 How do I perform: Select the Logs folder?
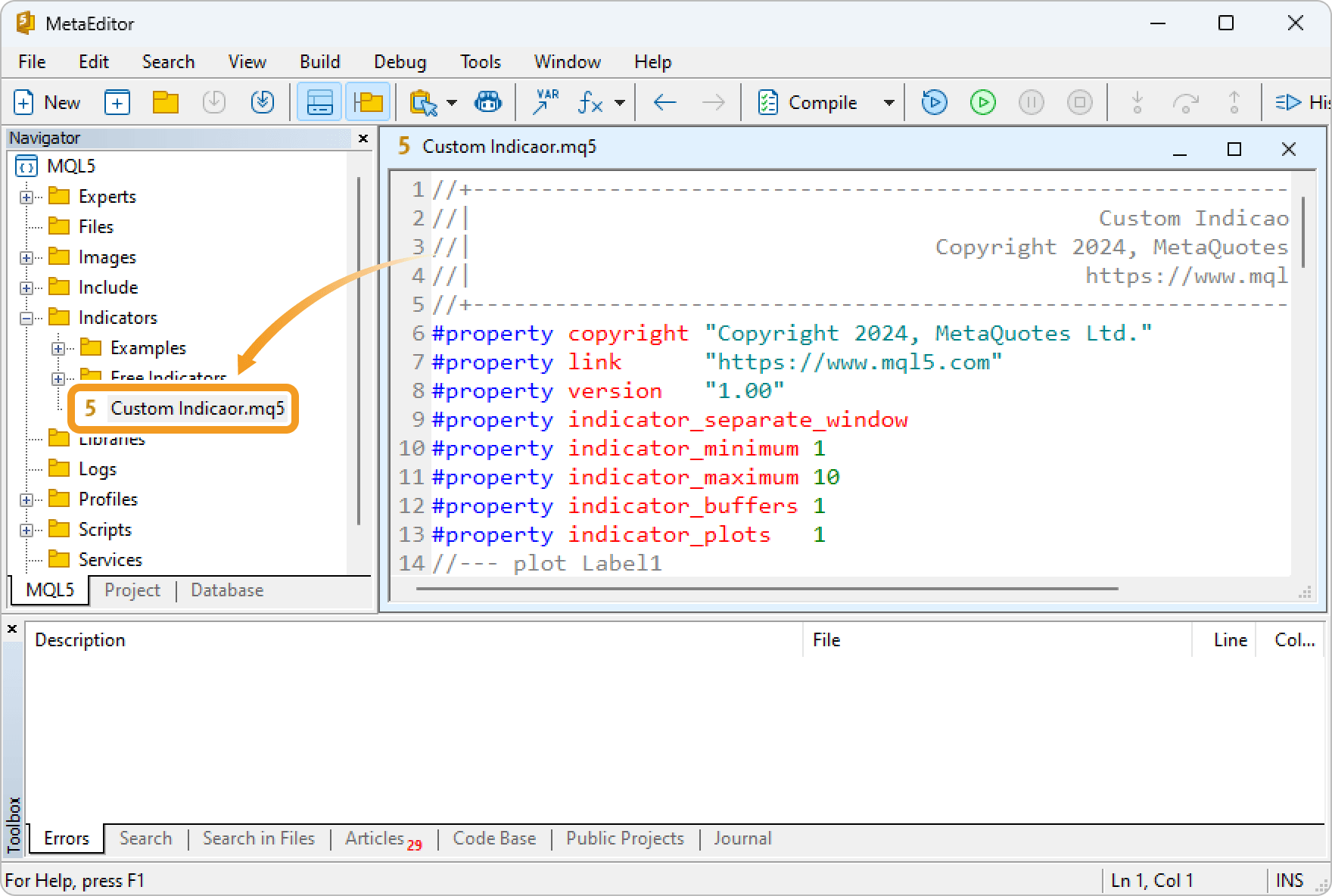[x=82, y=468]
